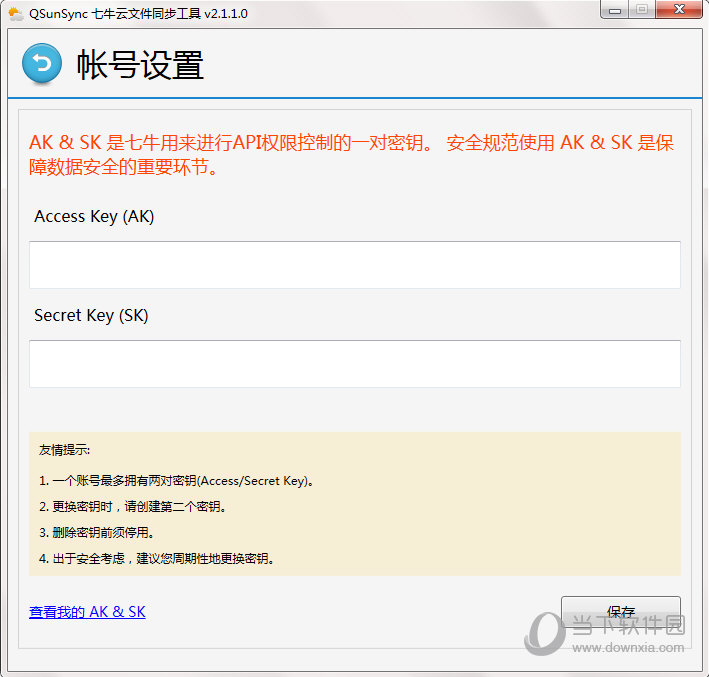Click tip 2 更换密钥时，请创建第二个密钥
The image size is (709, 677).
pyautogui.click(x=132, y=507)
